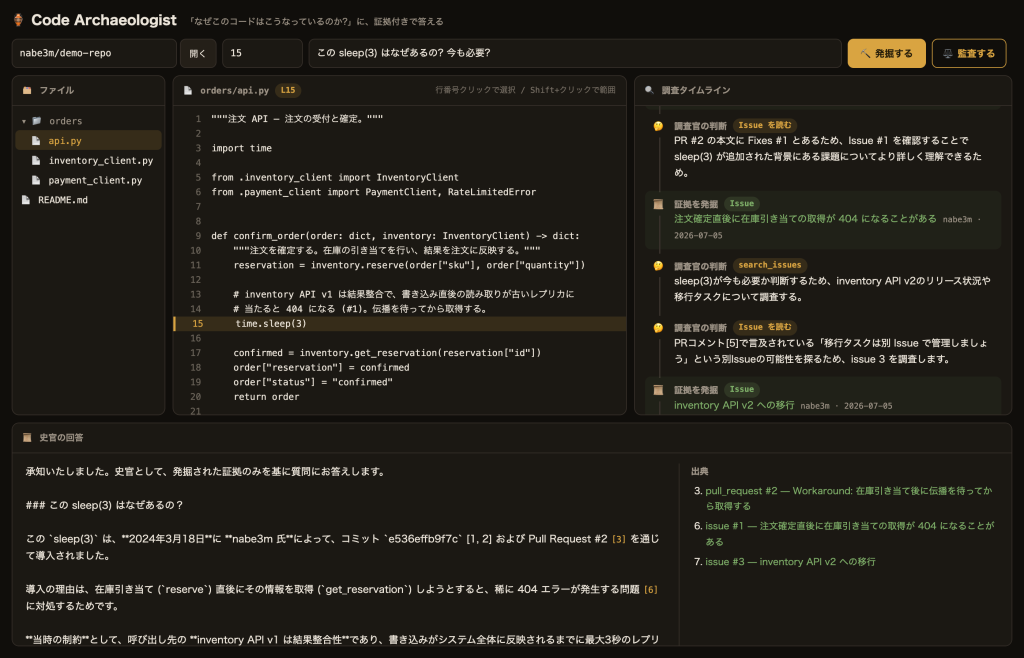Collapse the orders folder tree arrow

[x=24, y=121]
